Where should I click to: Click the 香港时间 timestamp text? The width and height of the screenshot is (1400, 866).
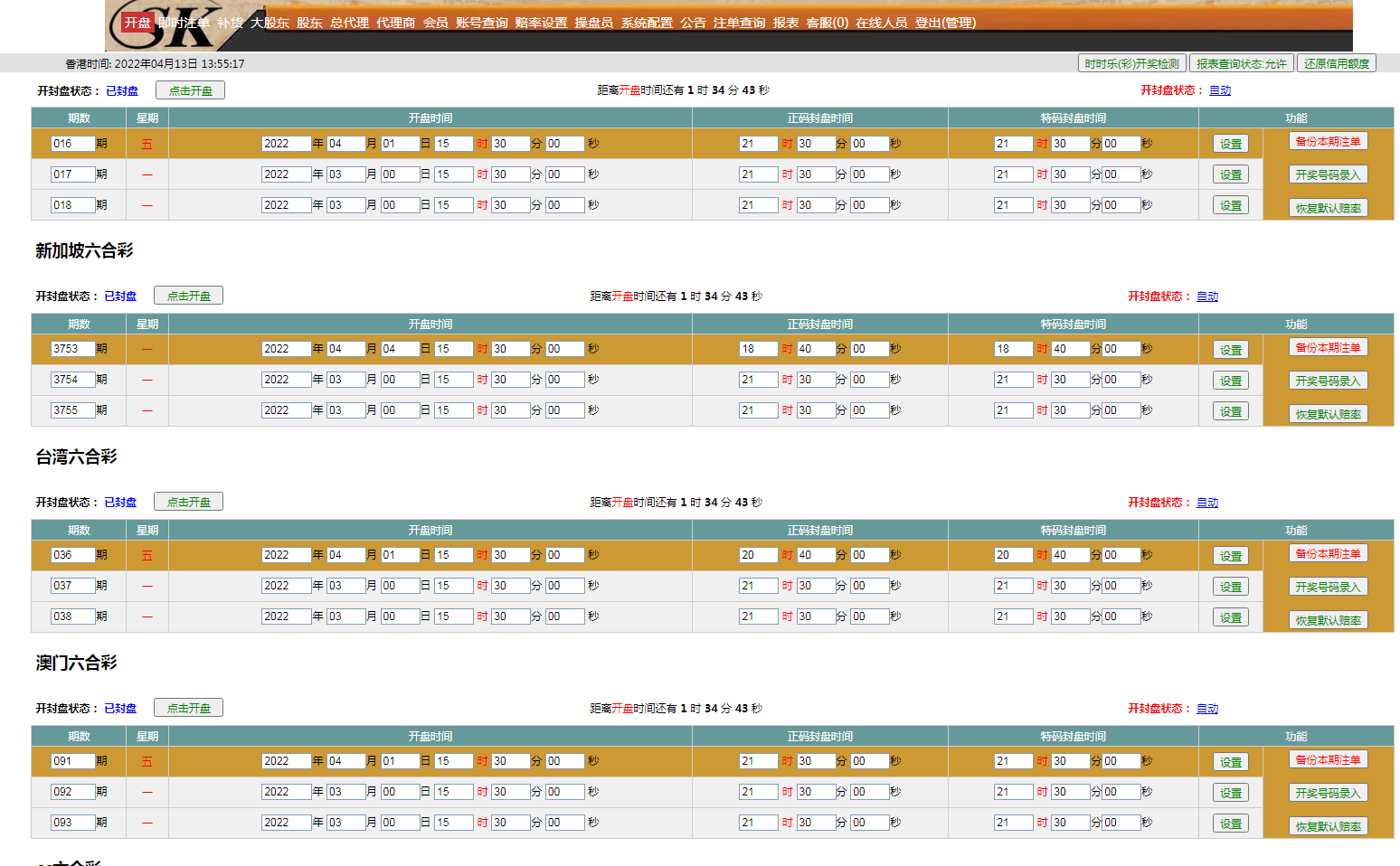155,63
